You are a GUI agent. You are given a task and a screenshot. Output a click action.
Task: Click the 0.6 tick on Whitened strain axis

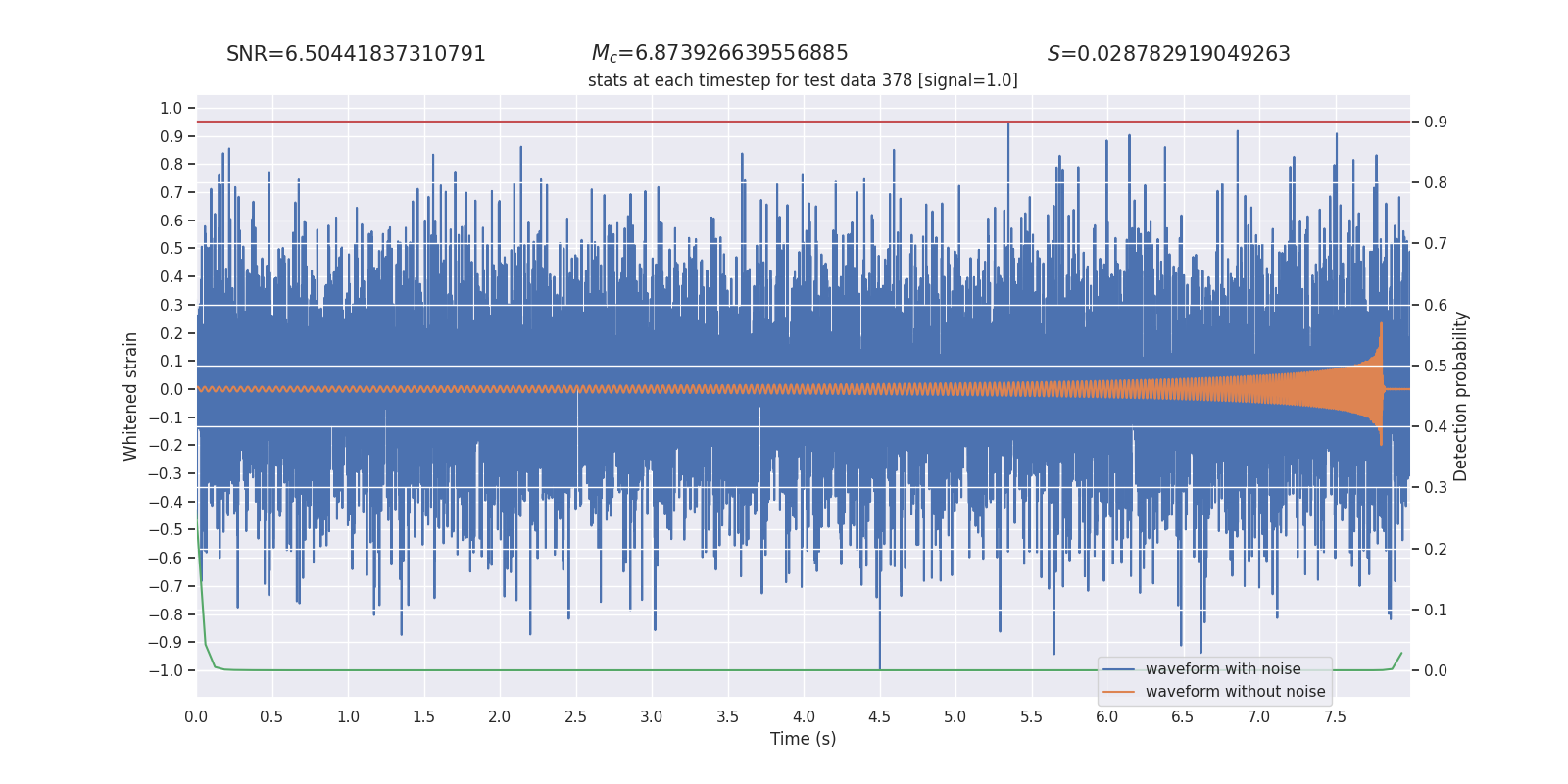point(171,220)
